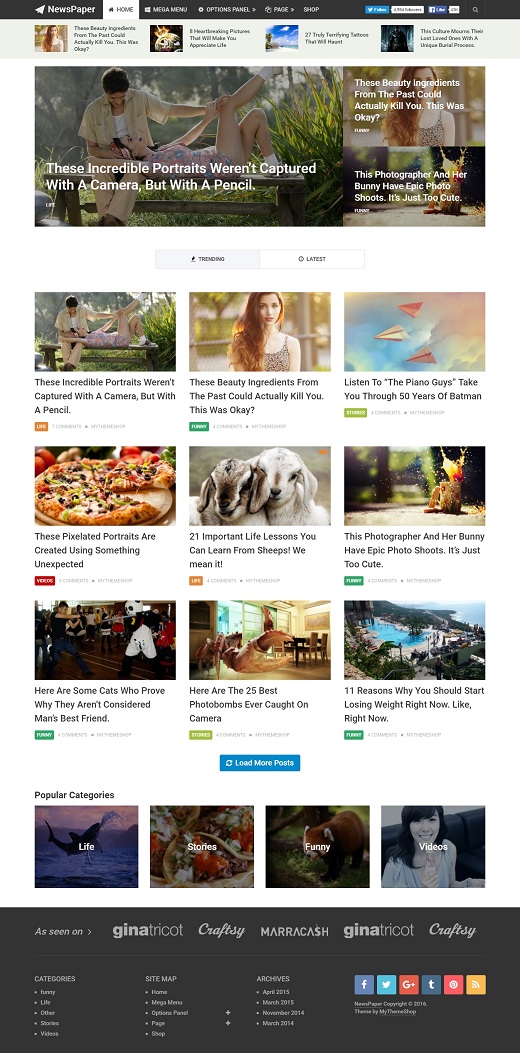Open the Facebook social icon in footer
The width and height of the screenshot is (520, 1053).
tap(363, 985)
